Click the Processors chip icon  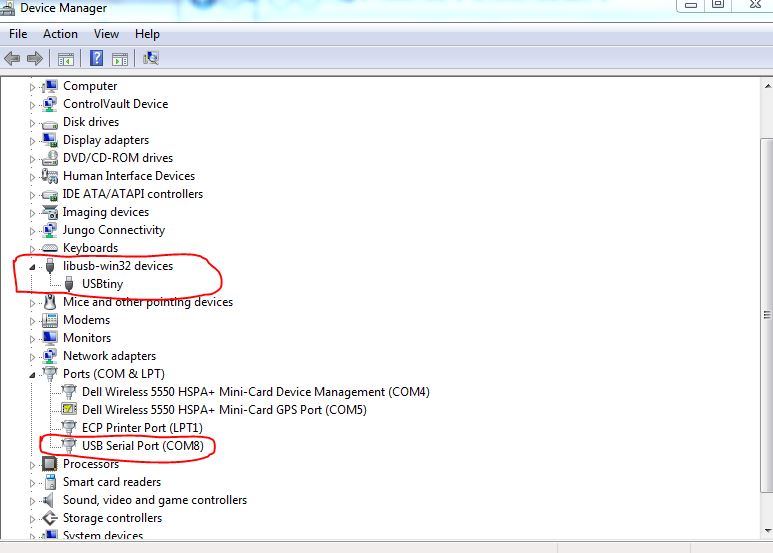50,464
